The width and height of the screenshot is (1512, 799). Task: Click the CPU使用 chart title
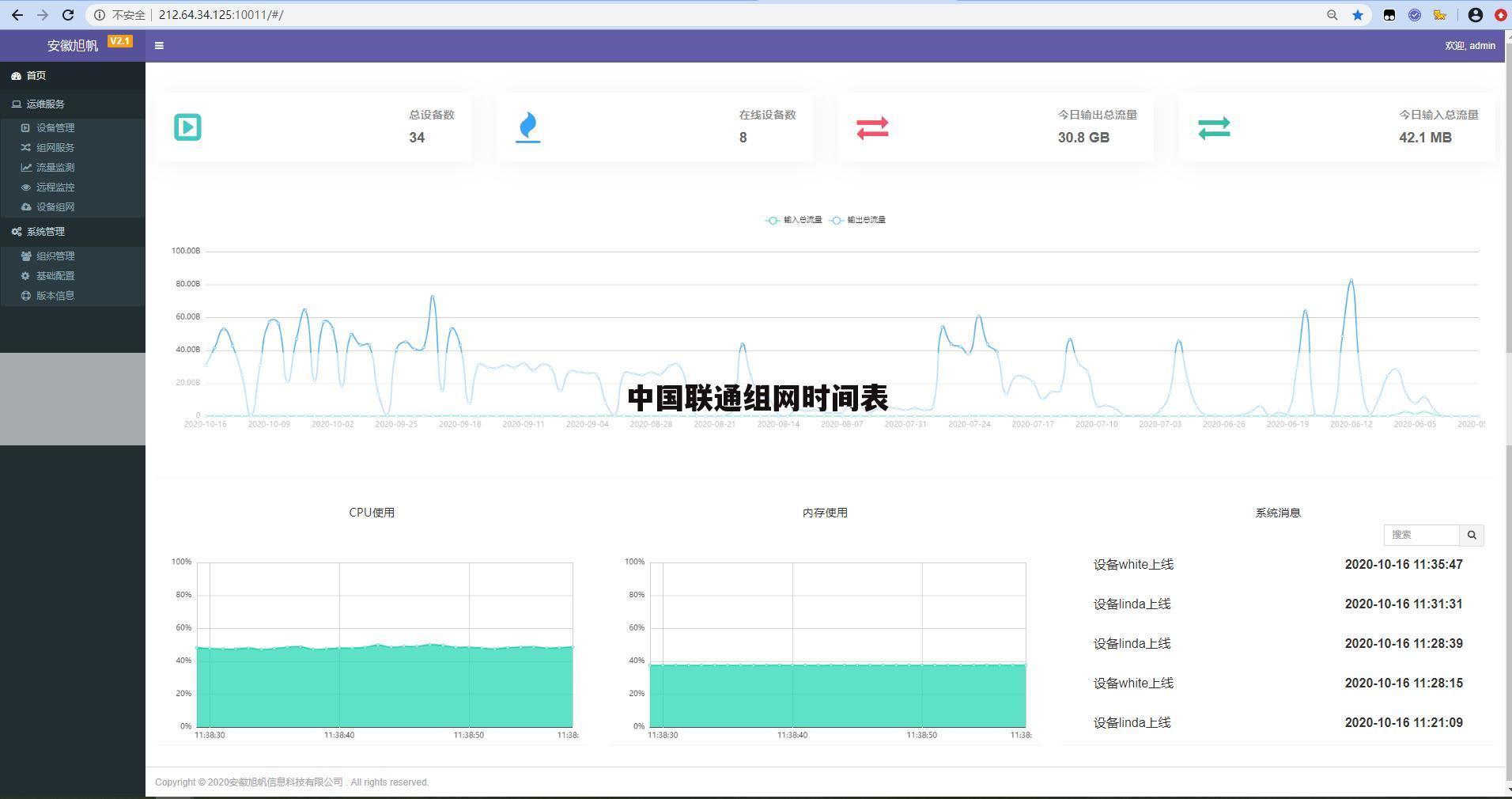tap(372, 513)
